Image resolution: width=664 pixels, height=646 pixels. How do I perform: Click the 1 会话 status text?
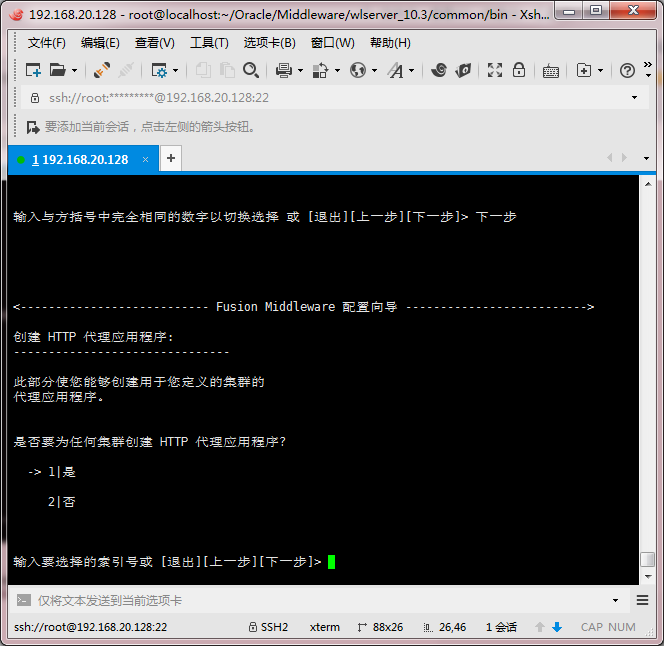pyautogui.click(x=501, y=627)
